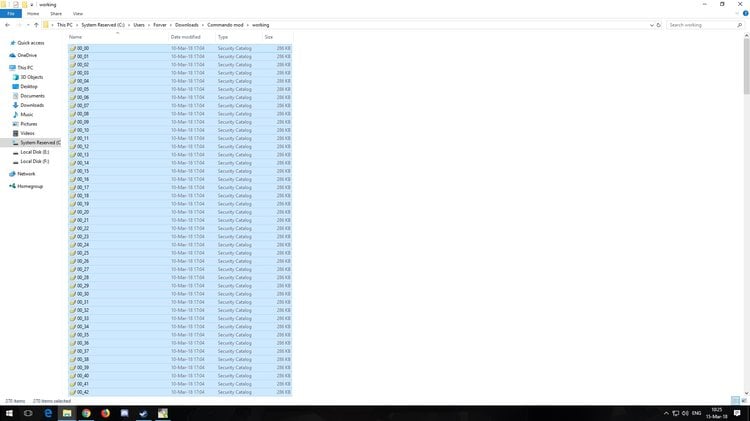This screenshot has height=421, width=750.
Task: Open Desktop in navigation pane
Action: (x=29, y=87)
